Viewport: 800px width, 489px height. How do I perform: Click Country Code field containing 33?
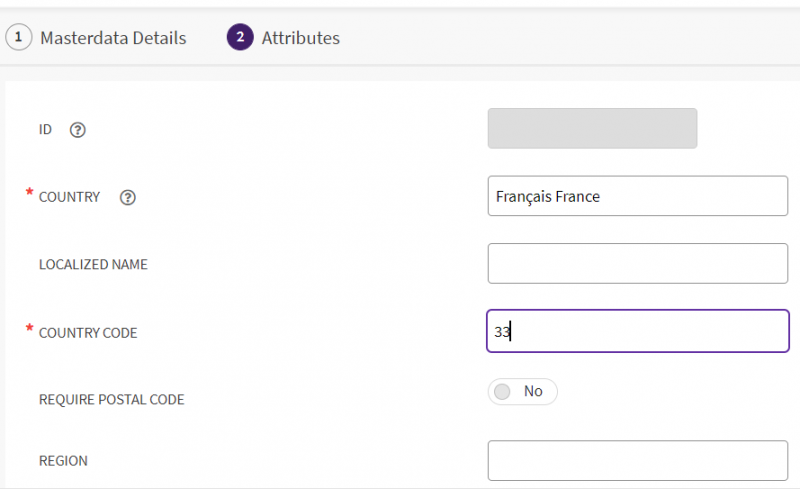click(x=637, y=331)
